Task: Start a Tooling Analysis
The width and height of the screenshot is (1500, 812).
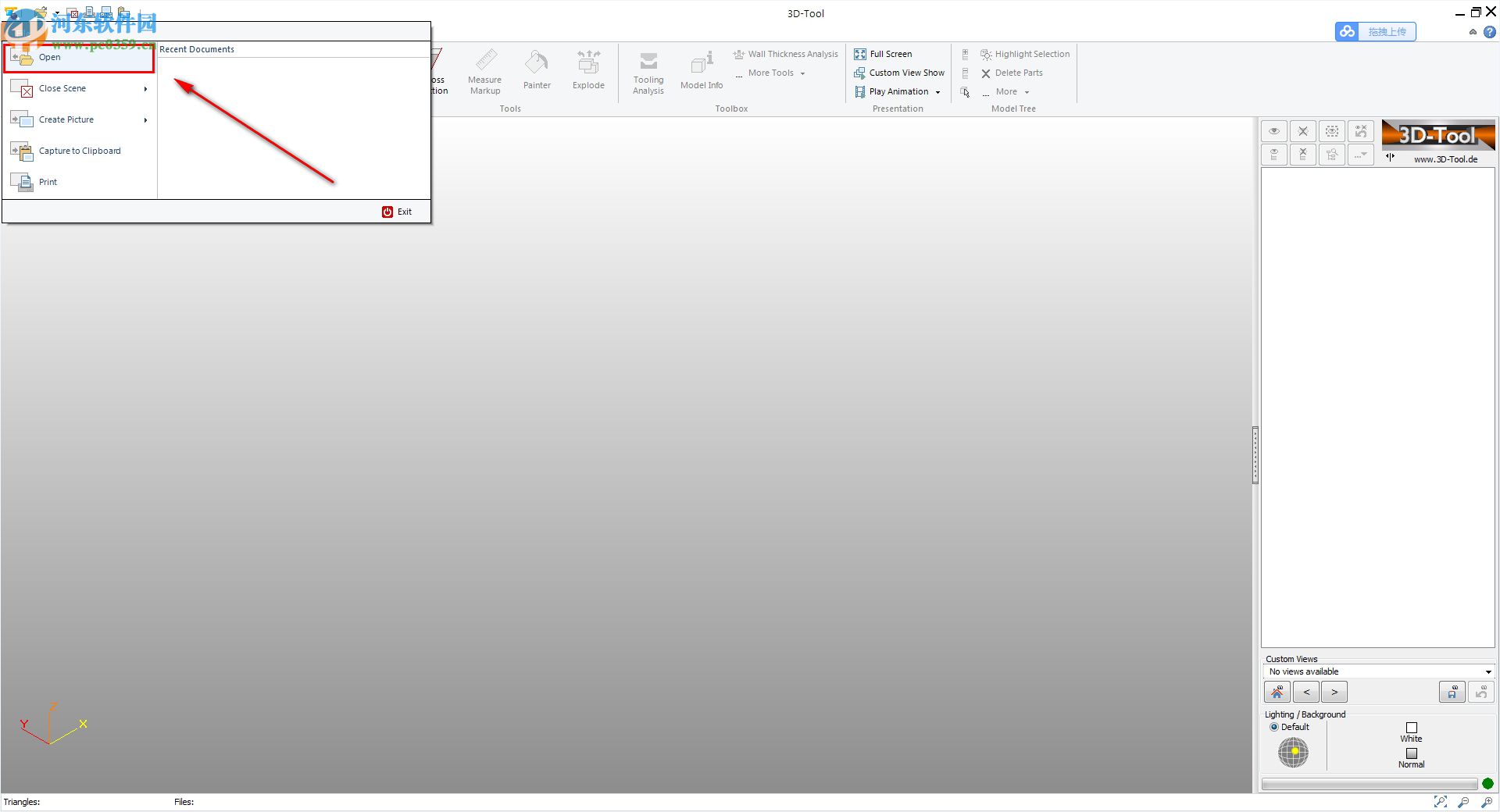Action: [648, 72]
